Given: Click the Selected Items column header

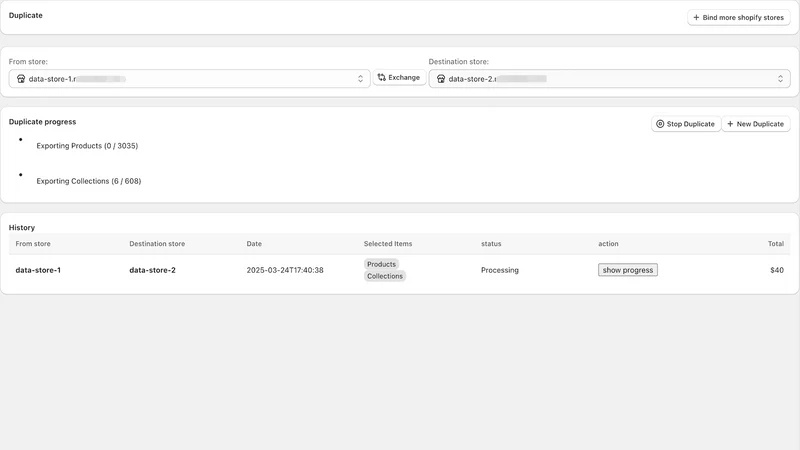Looking at the screenshot, I should click(x=388, y=244).
